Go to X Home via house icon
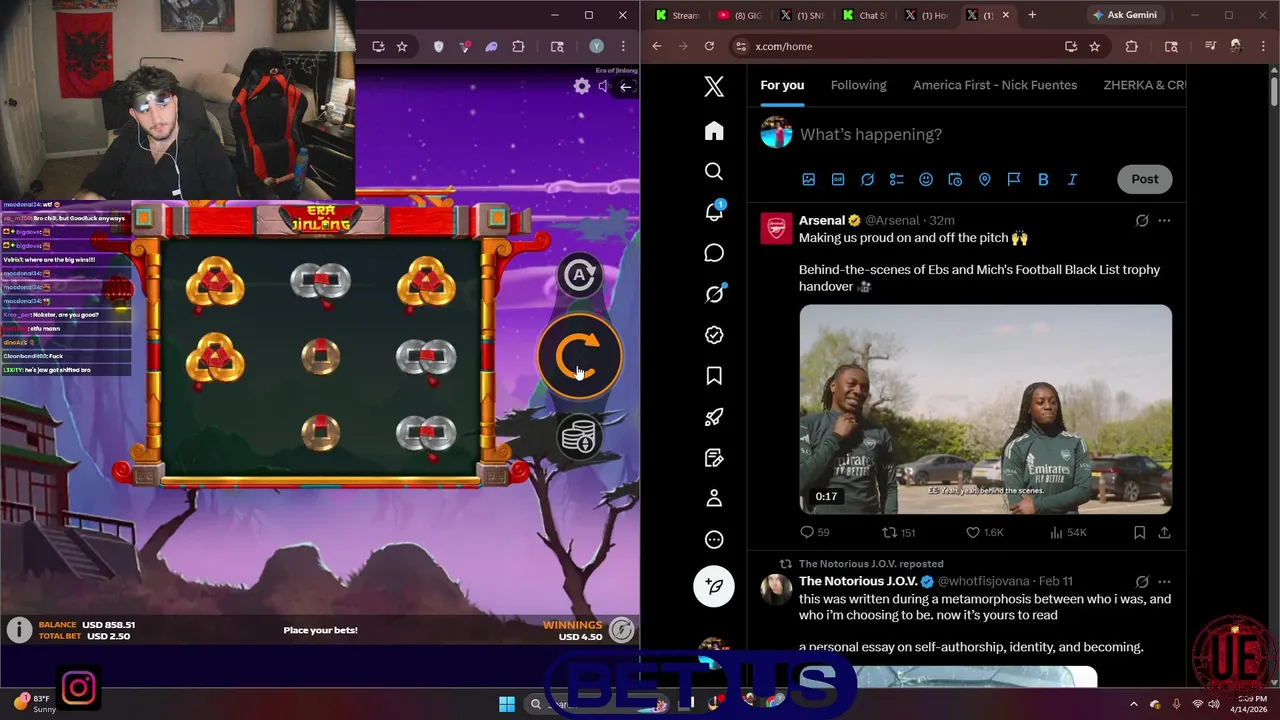The image size is (1280, 720). pyautogui.click(x=714, y=131)
